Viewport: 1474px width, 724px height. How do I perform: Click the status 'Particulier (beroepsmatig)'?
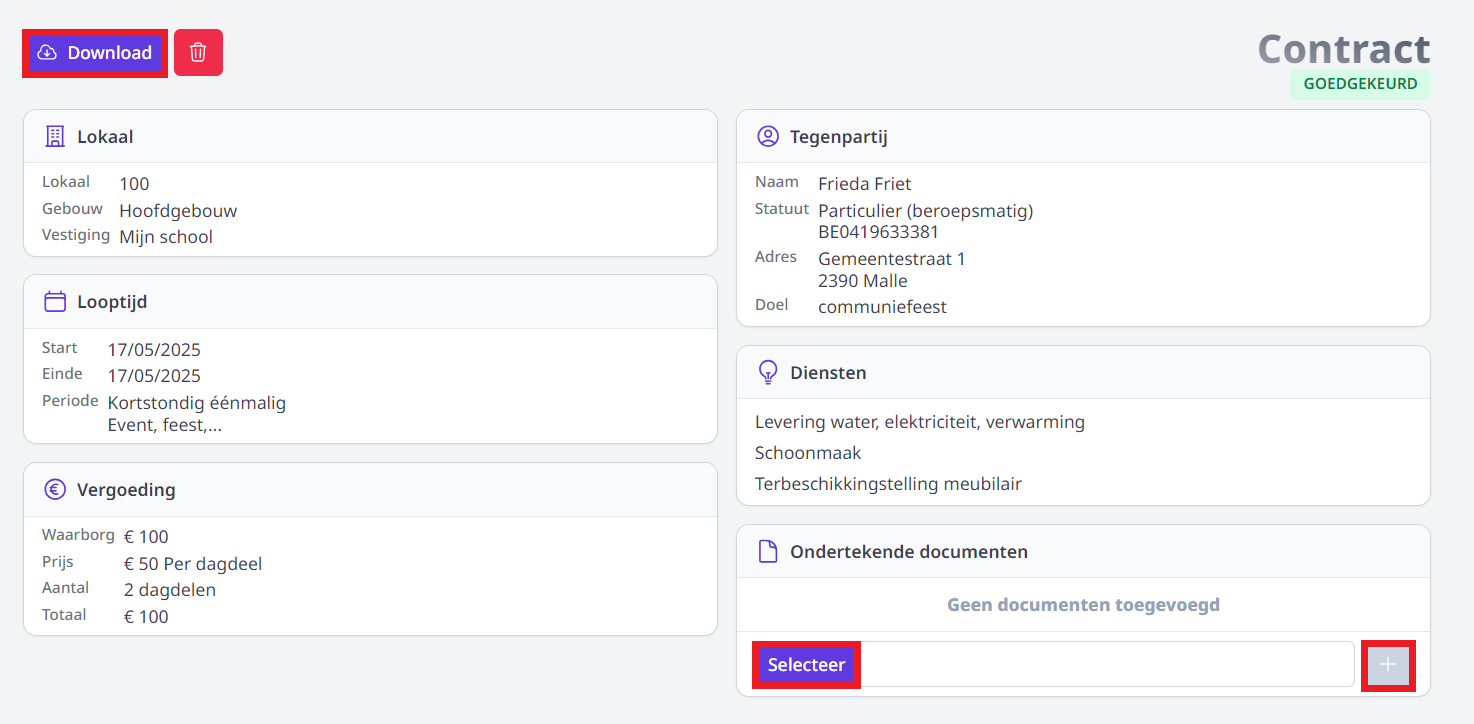click(x=926, y=211)
